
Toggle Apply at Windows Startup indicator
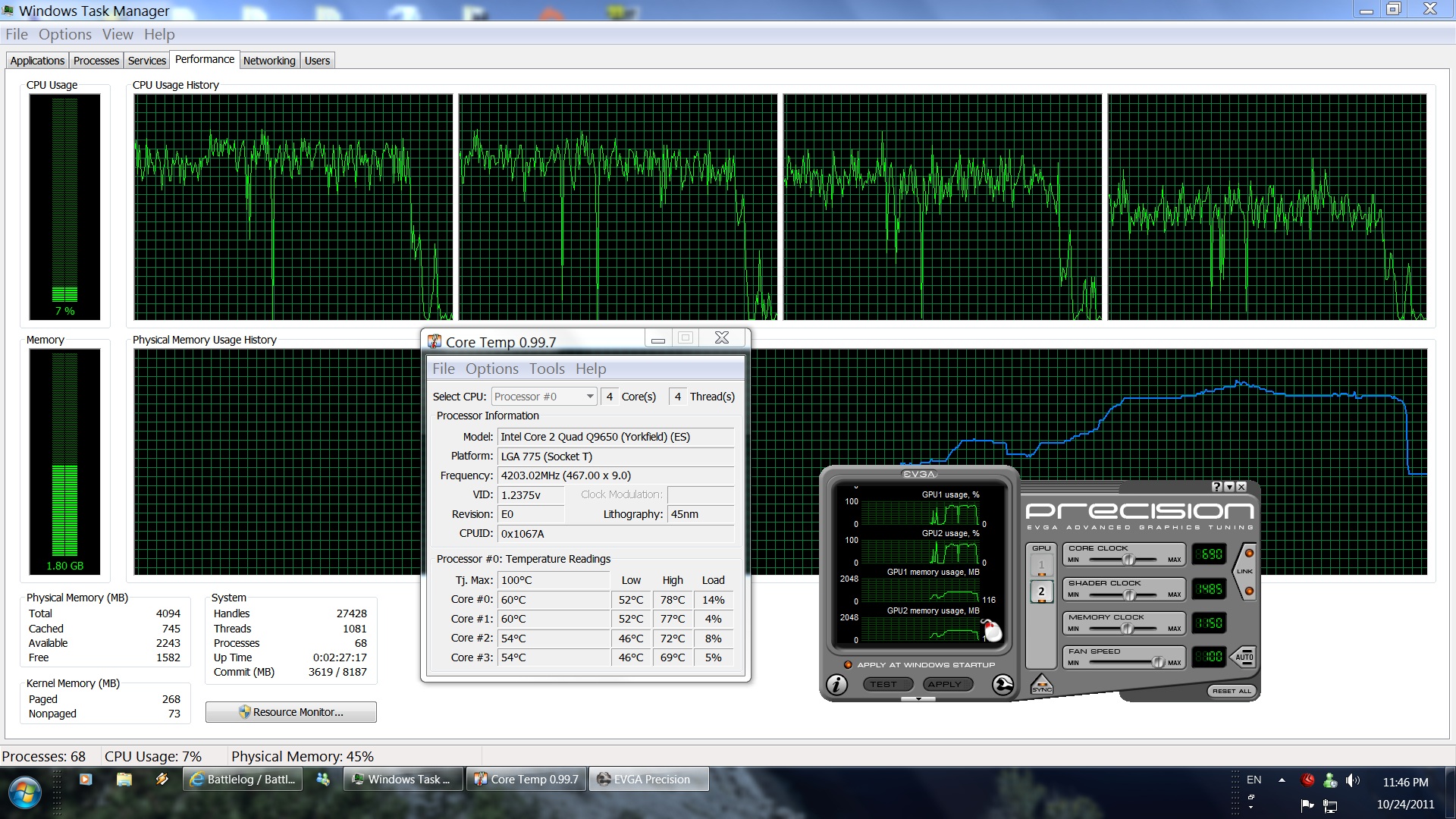pos(848,665)
